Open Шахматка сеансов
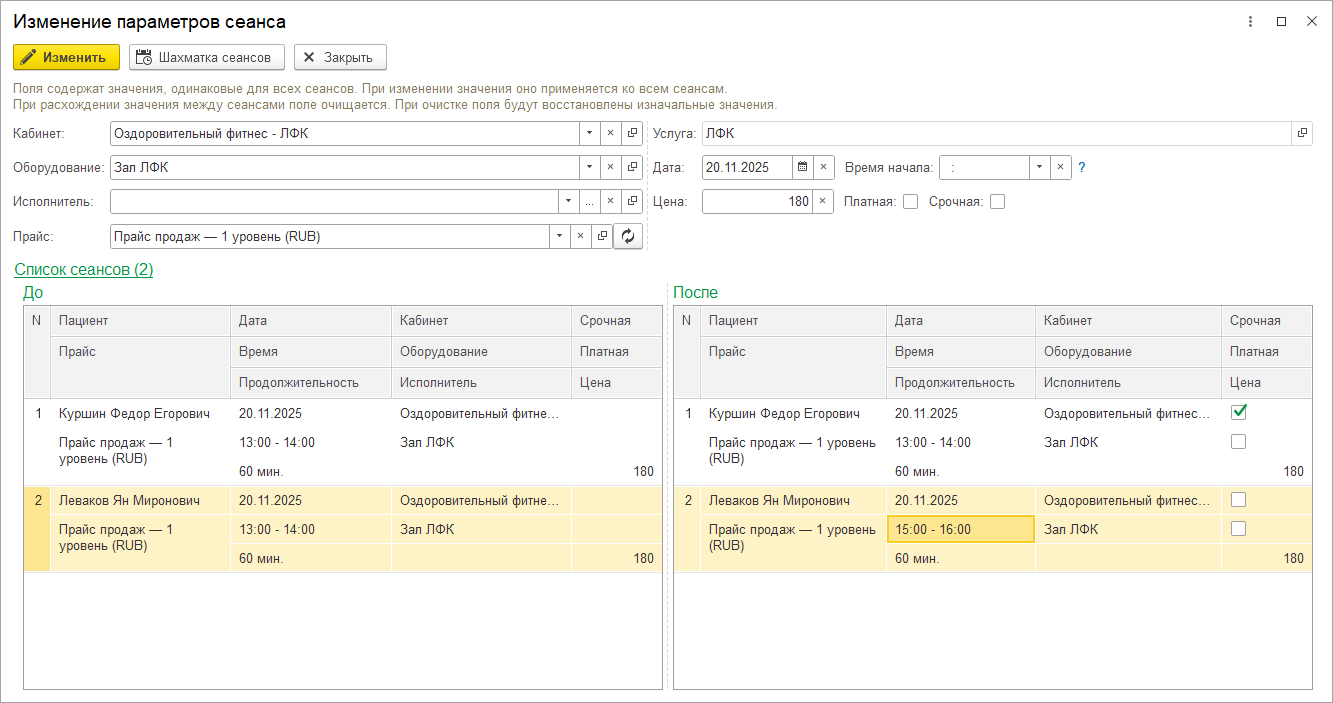The height and width of the screenshot is (703, 1333). 206,57
